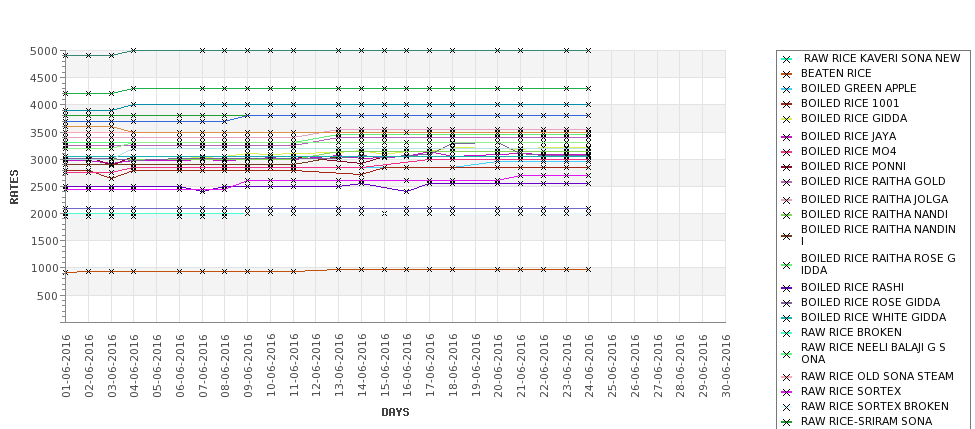975x429 pixels.
Task: Click the 19-06-2016 date label
Action: 475,366
